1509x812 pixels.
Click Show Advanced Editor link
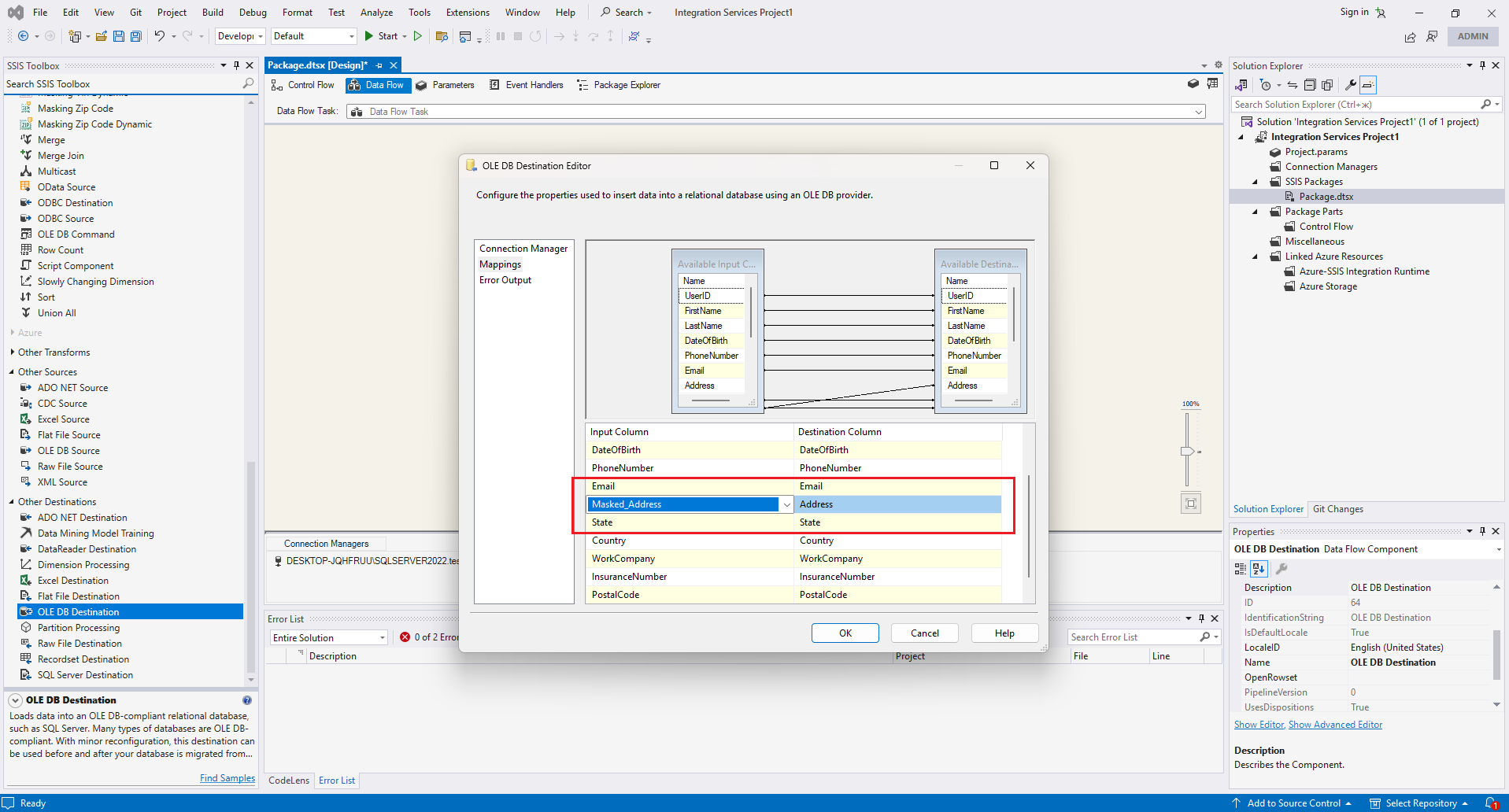pos(1335,725)
